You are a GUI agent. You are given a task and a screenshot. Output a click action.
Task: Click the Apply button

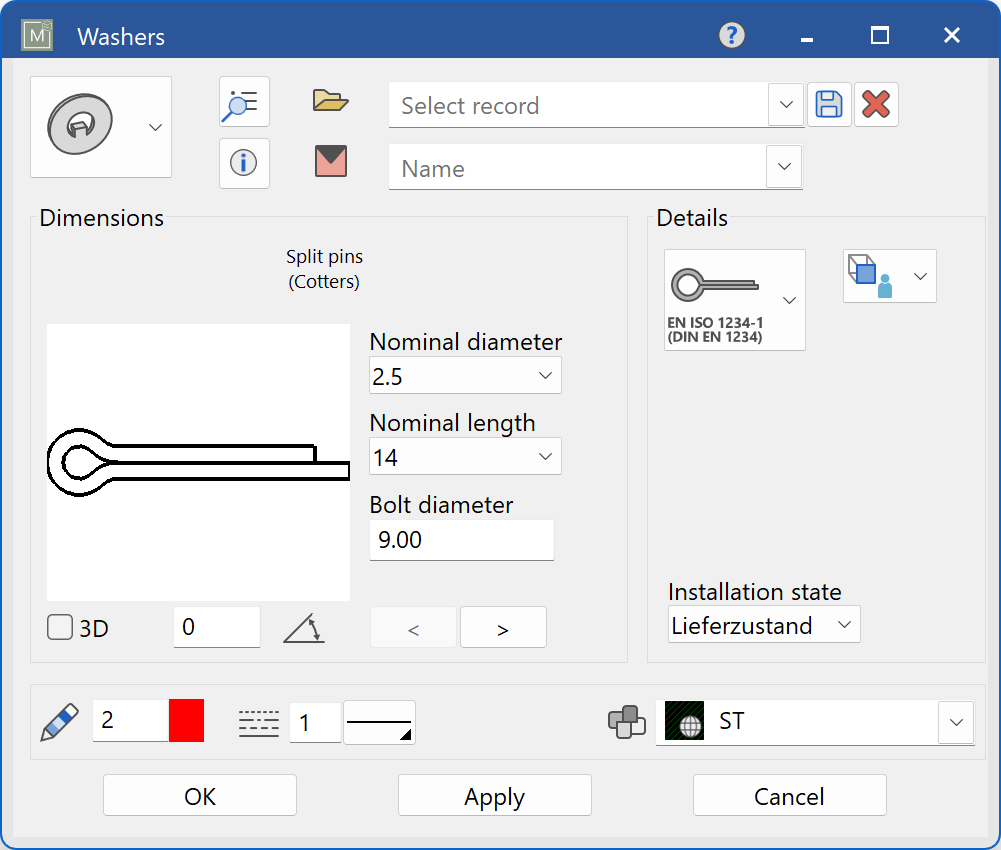coord(494,796)
